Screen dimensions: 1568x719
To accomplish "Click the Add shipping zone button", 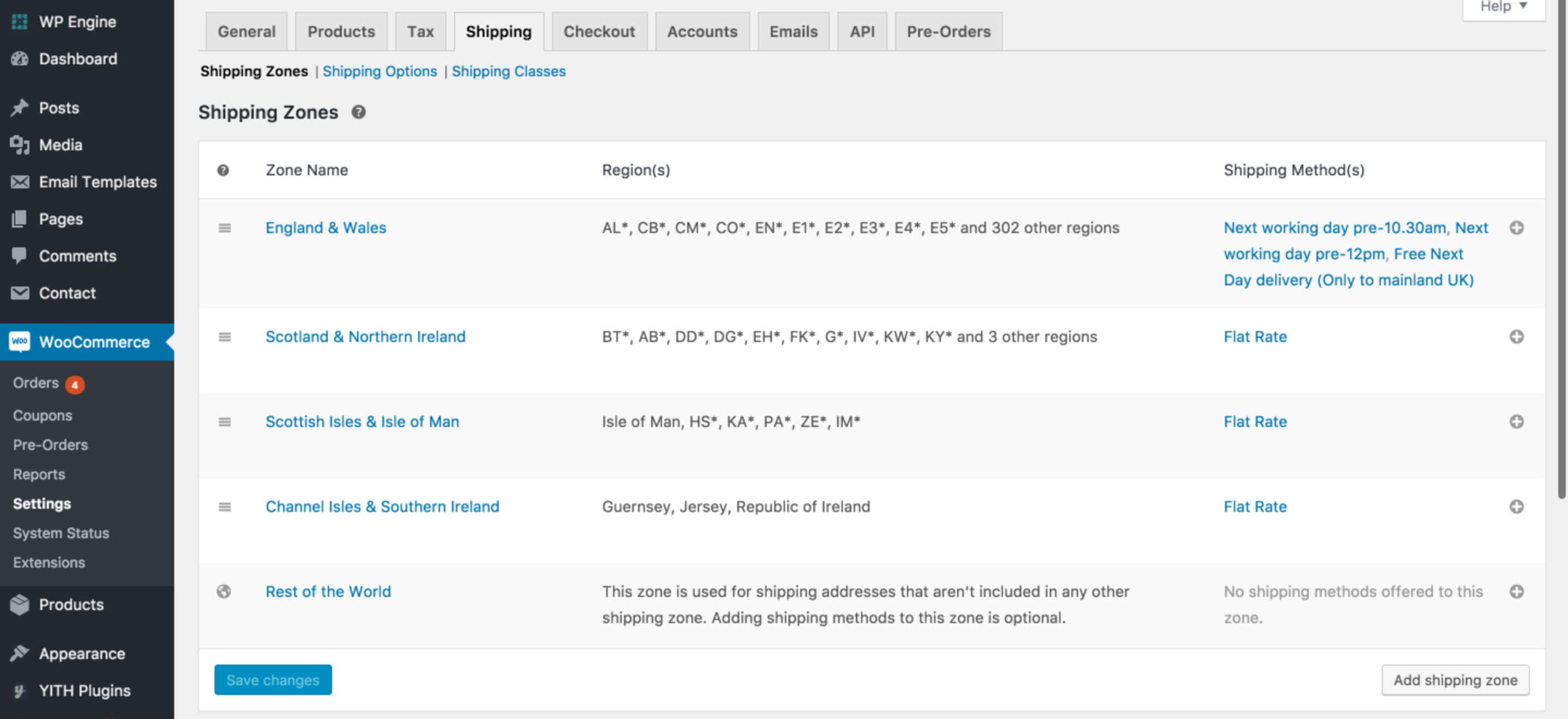I will 1455,679.
